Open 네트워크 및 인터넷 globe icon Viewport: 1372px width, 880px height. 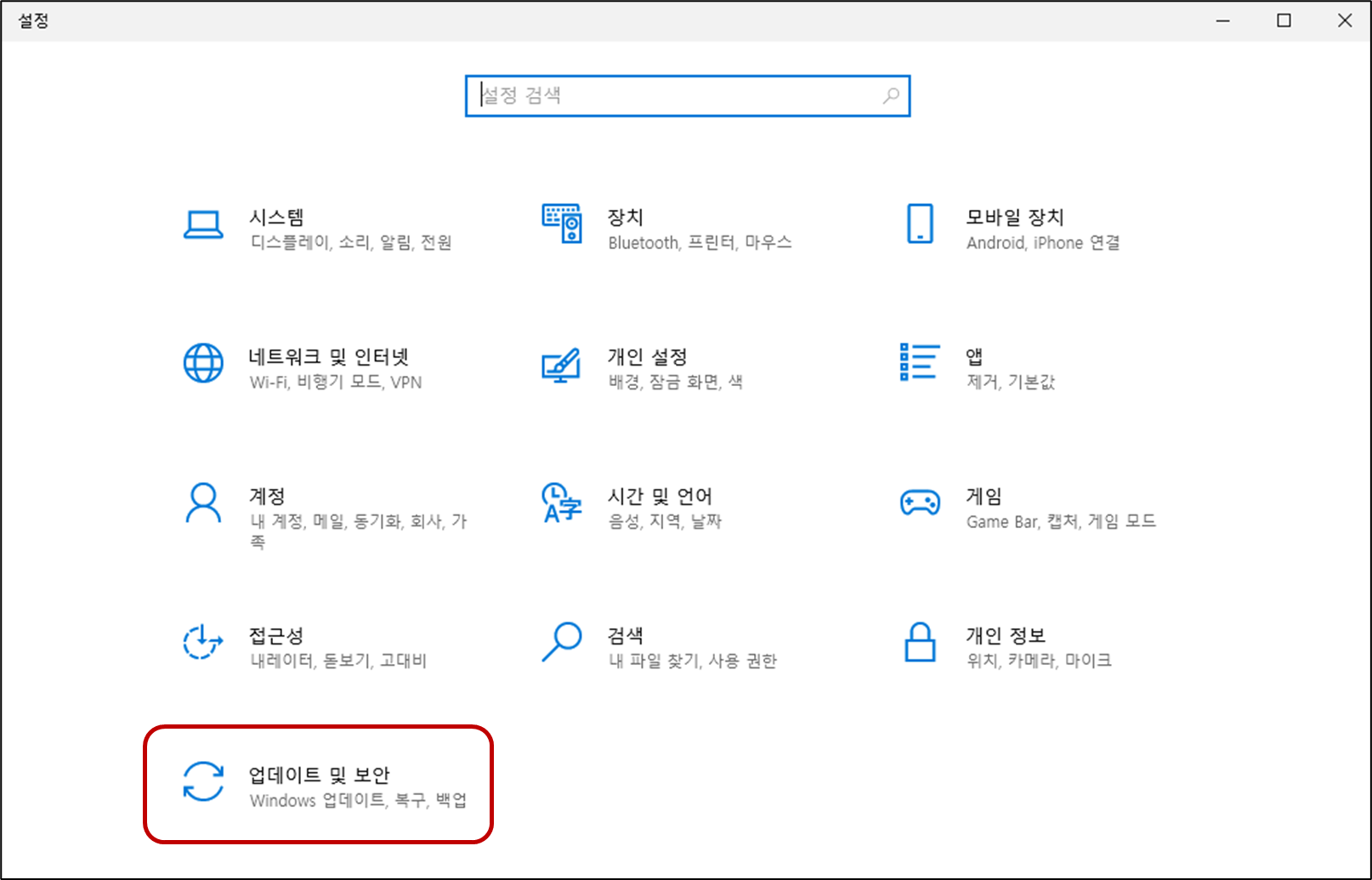[203, 364]
